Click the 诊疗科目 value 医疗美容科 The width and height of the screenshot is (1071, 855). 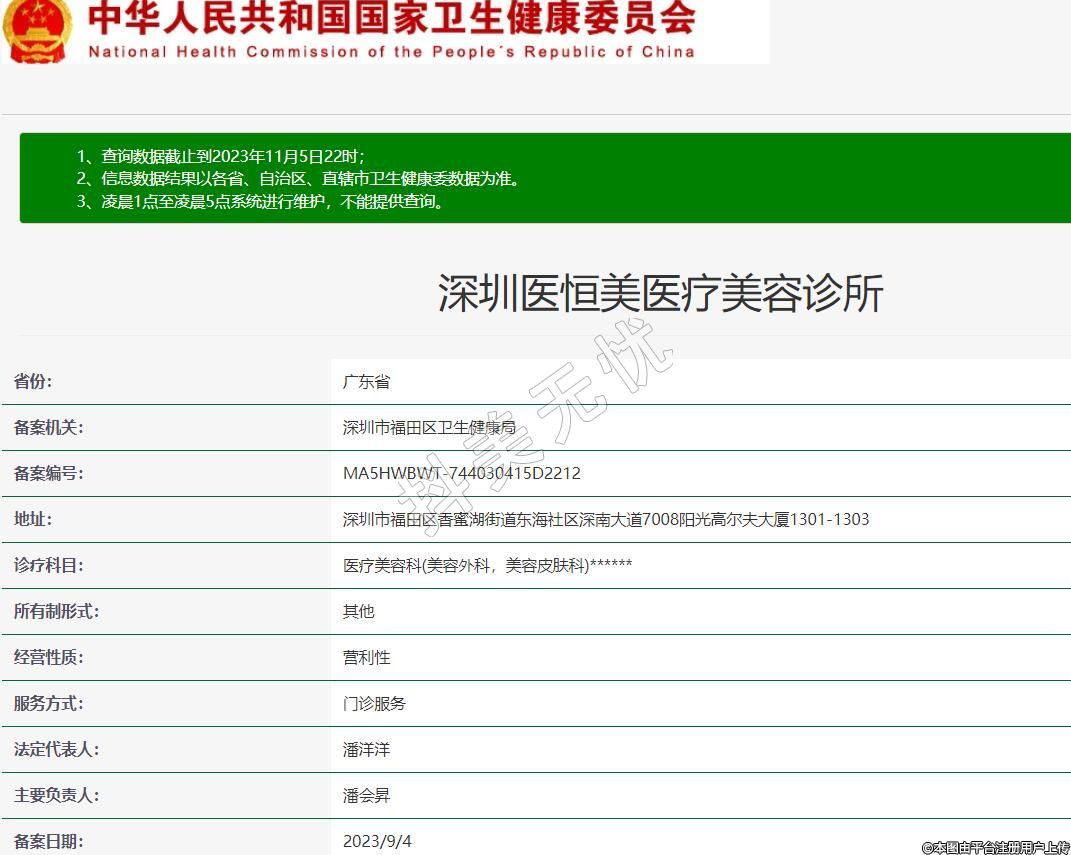click(x=487, y=565)
